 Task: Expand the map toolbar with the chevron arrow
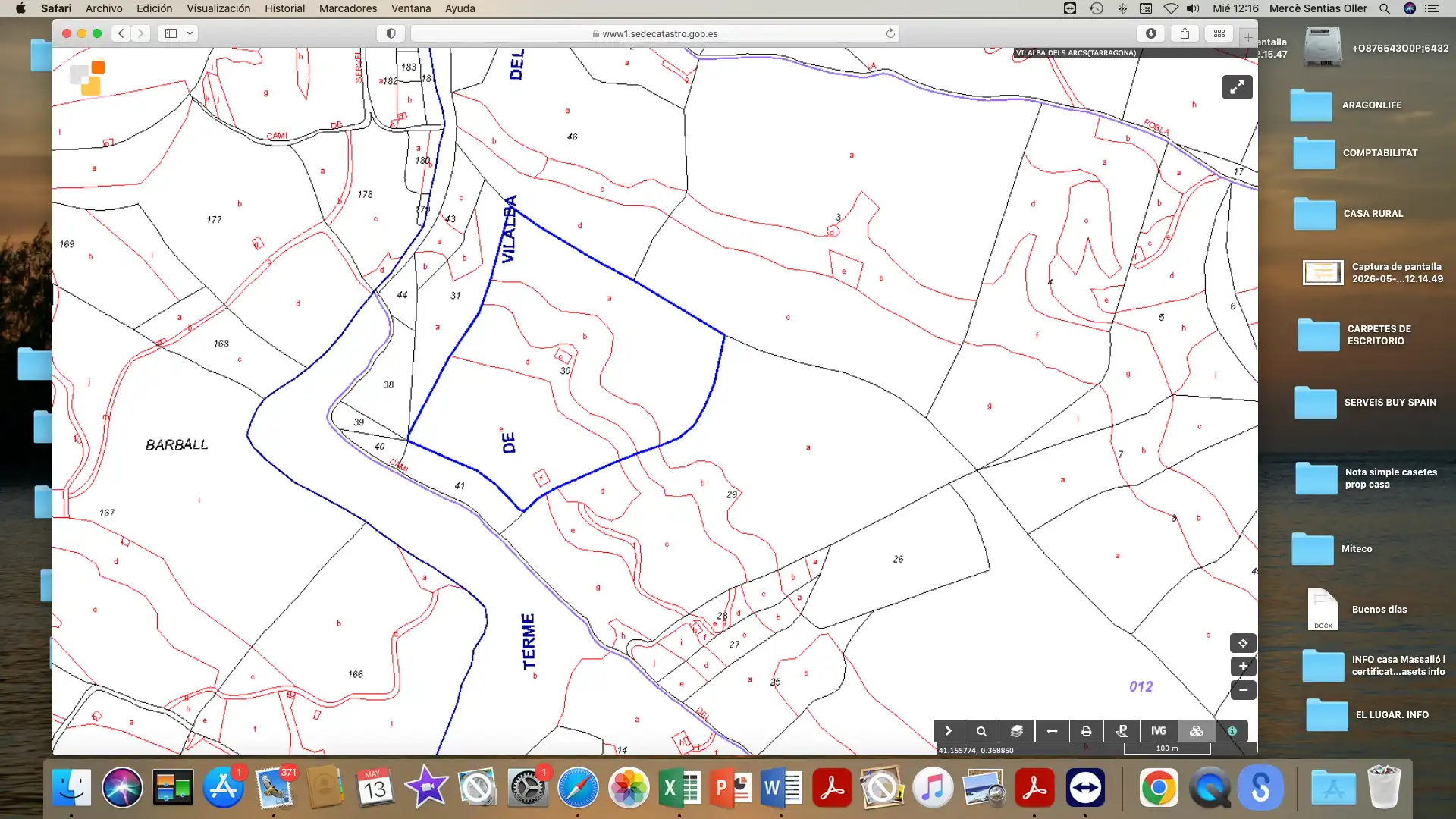click(949, 731)
